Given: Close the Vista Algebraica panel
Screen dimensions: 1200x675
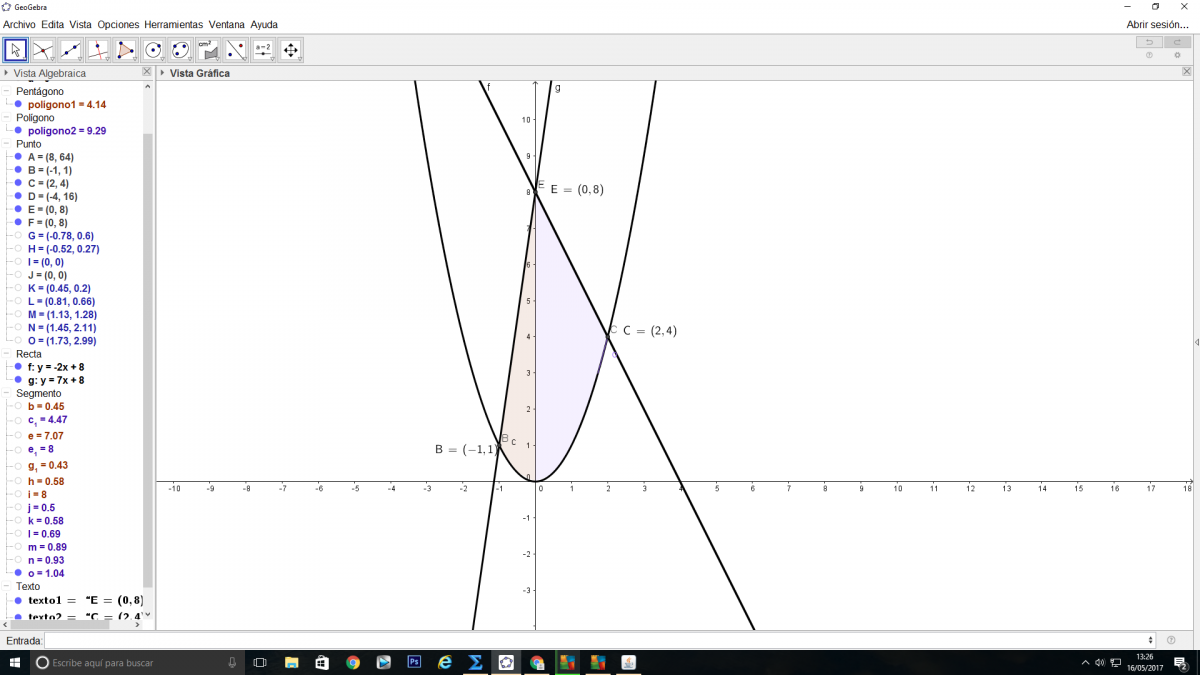Looking at the screenshot, I should coord(147,73).
